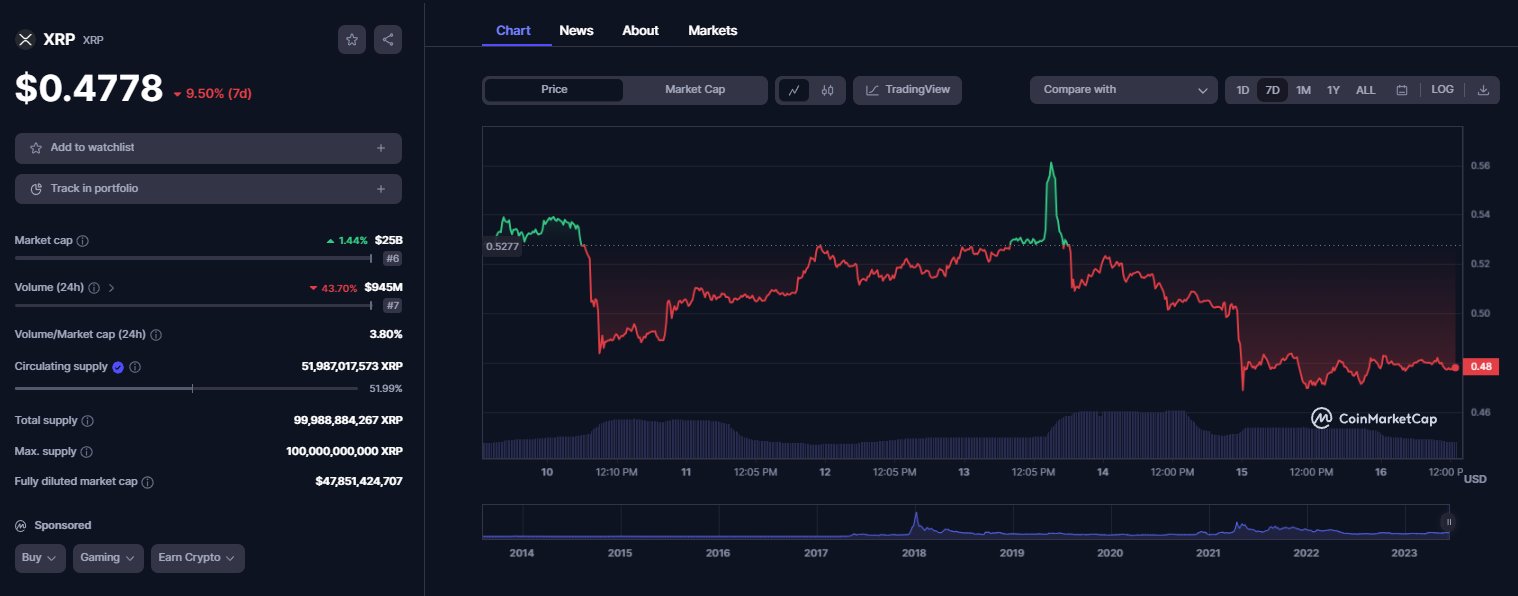Screen dimensions: 1518x596
Task: Select the 7D time range
Action: 1272,90
